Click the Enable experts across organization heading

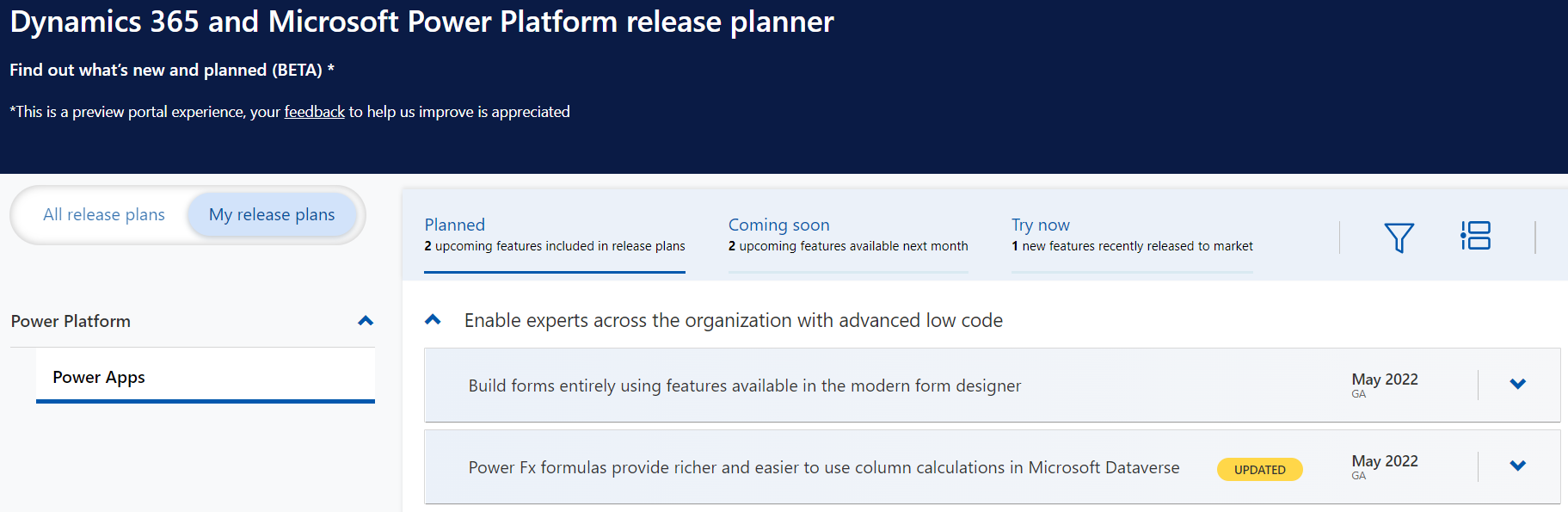(x=733, y=320)
